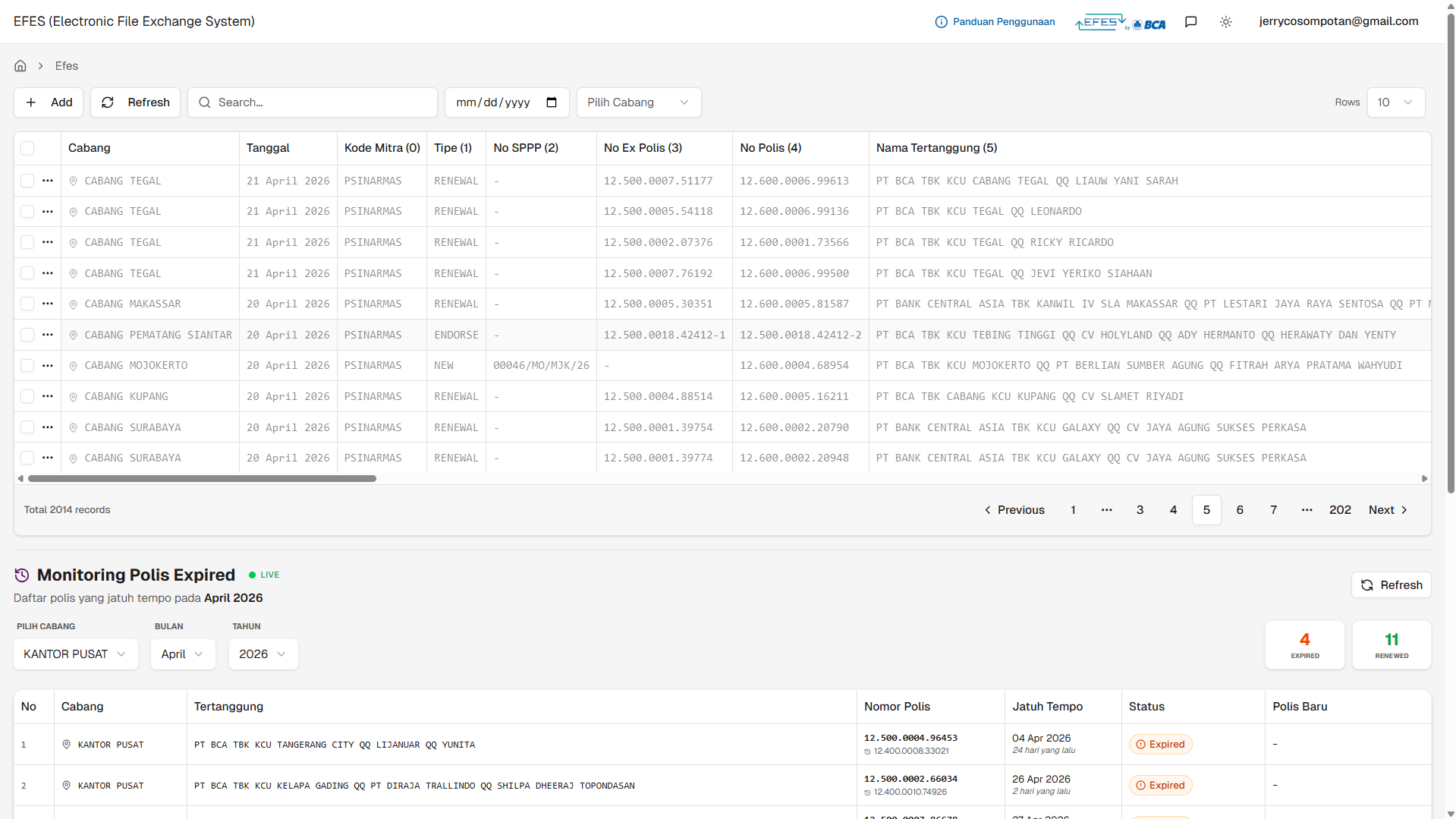1456x819 pixels.
Task: Open the Tahun 2026 dropdown
Action: 263,654
